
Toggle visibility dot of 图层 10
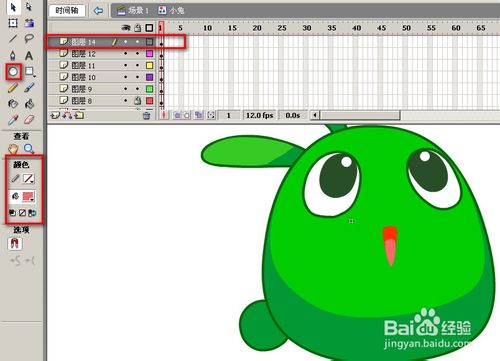(126, 77)
